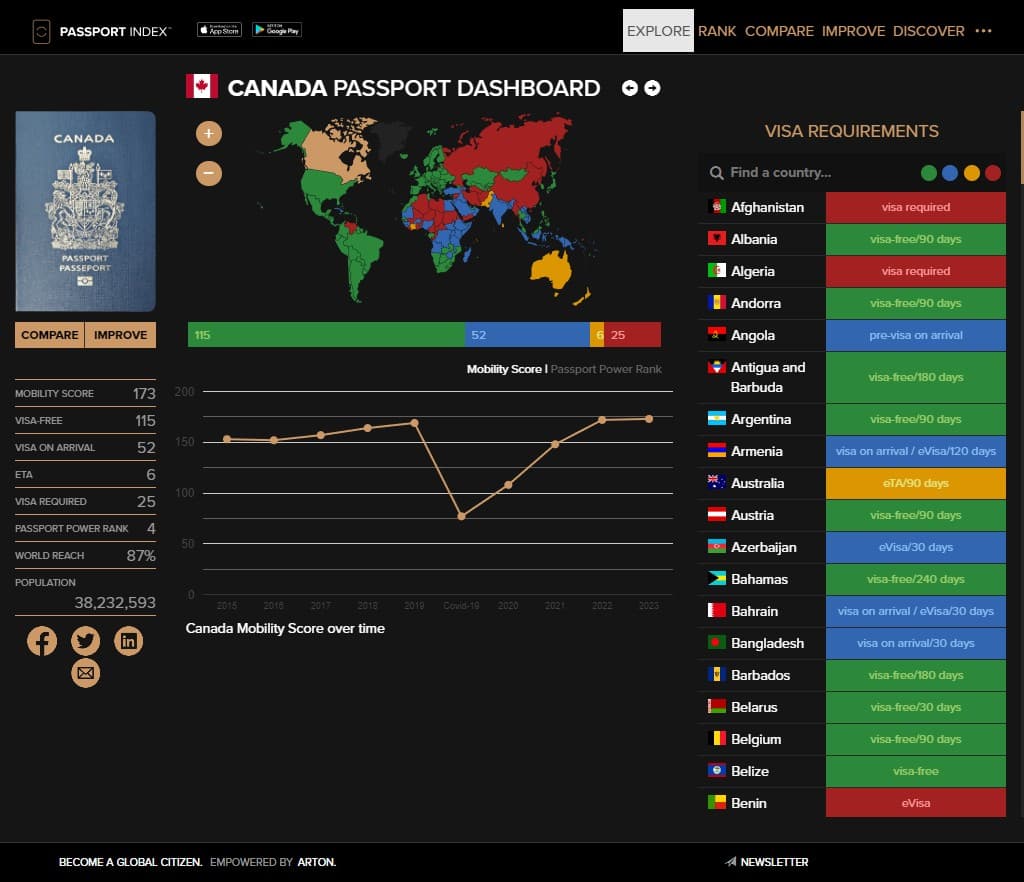The image size is (1024, 882).
Task: Zoom out on the world map
Action: click(209, 173)
